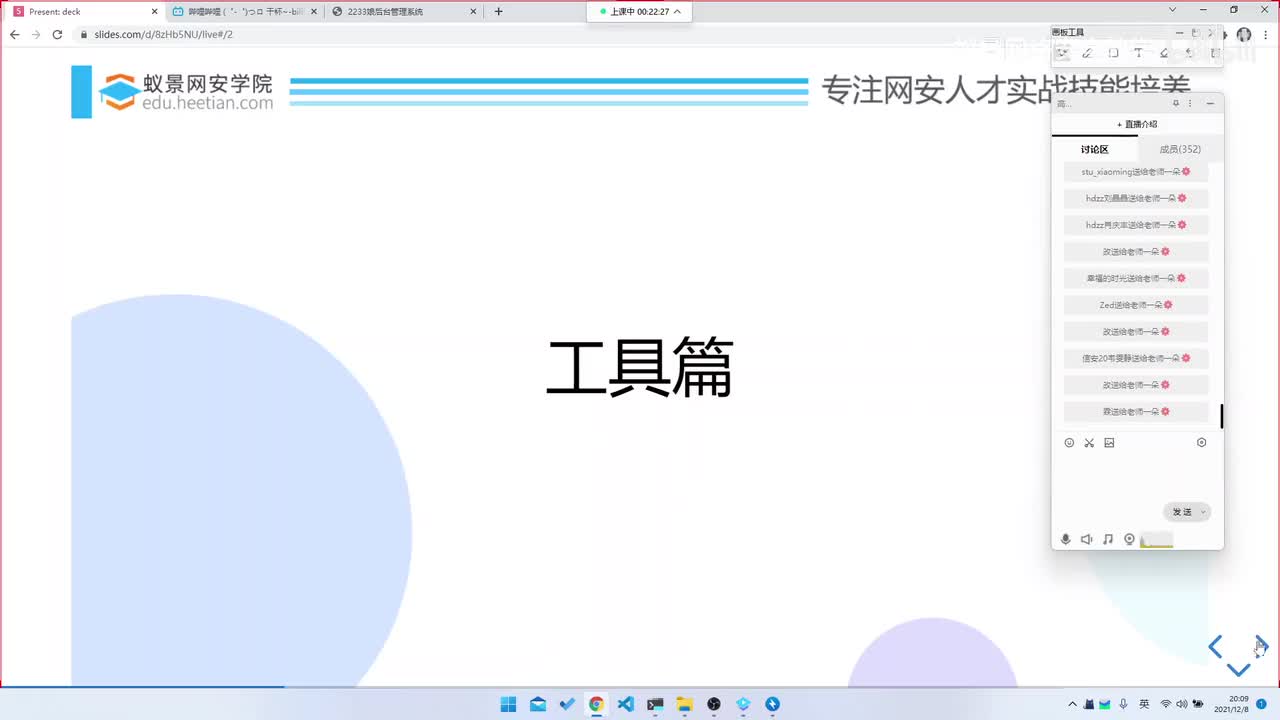The height and width of the screenshot is (720, 1280).
Task: Open the terminal app from taskbar
Action: pyautogui.click(x=655, y=704)
